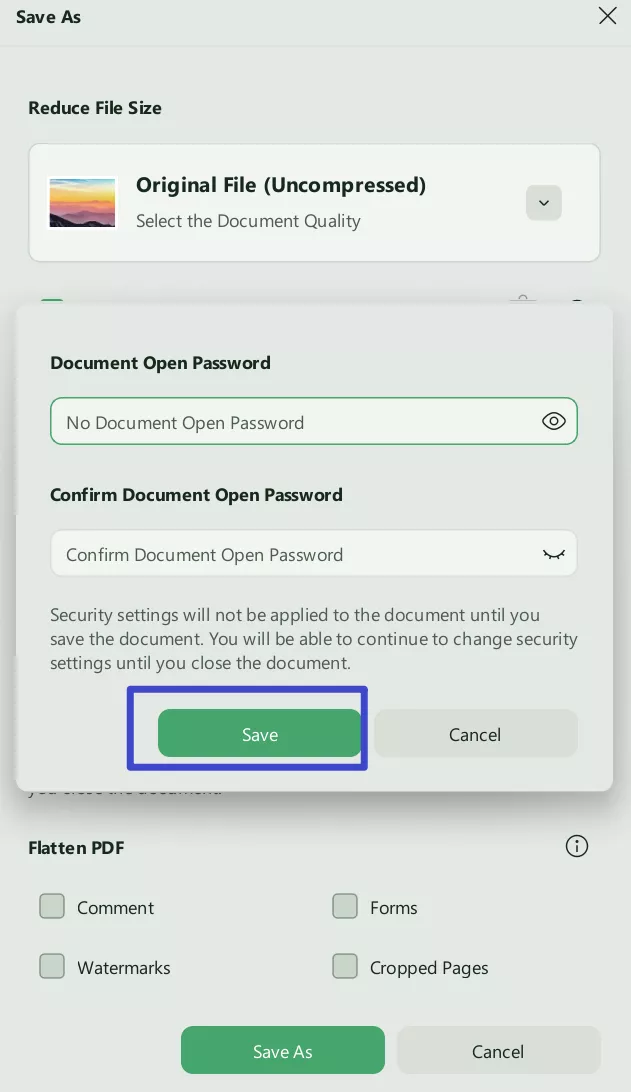Expand the Document Quality dropdown
The height and width of the screenshot is (1092, 631).
544,202
